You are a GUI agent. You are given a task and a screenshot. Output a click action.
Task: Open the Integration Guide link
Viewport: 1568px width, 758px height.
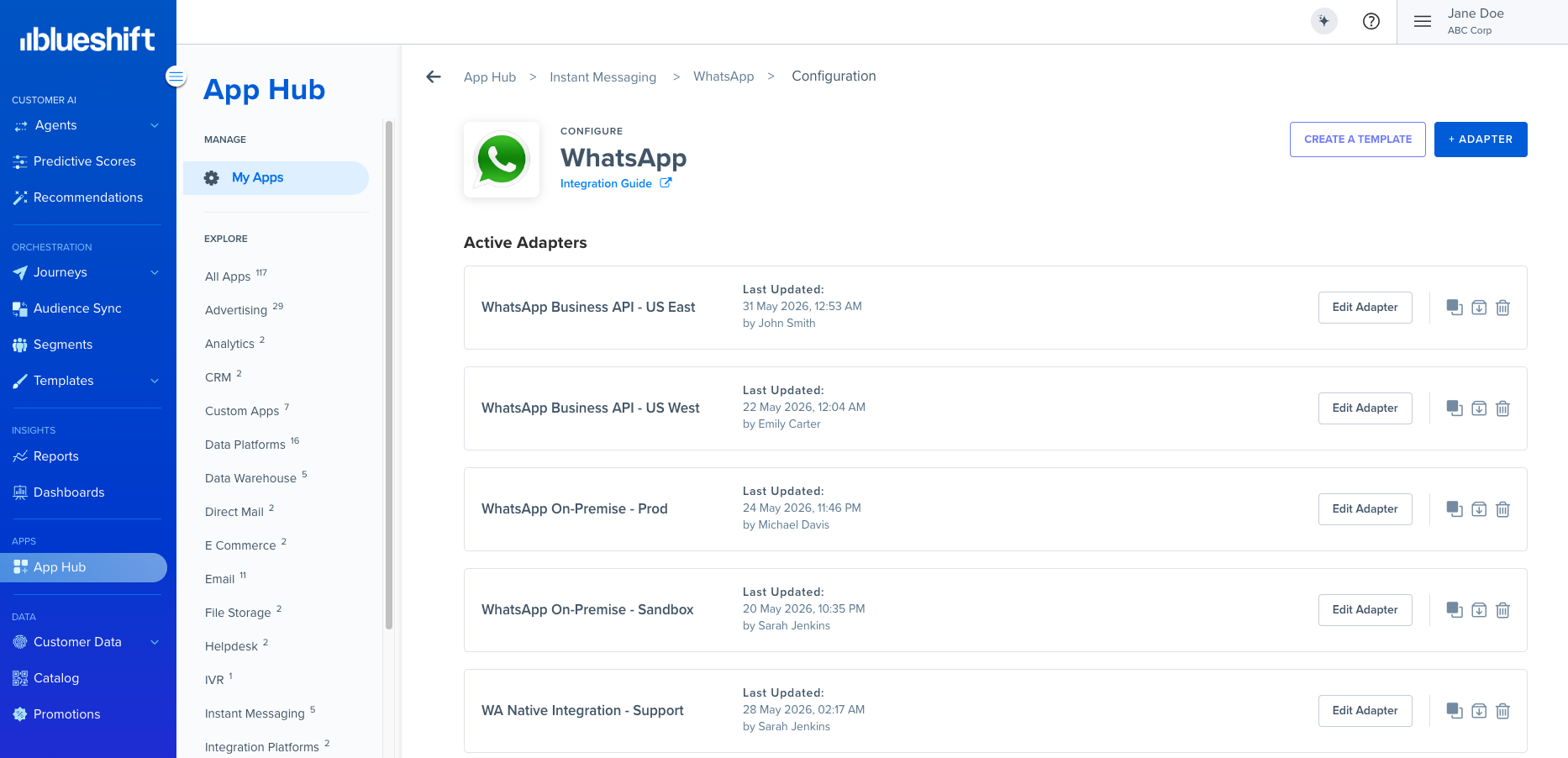(x=616, y=183)
